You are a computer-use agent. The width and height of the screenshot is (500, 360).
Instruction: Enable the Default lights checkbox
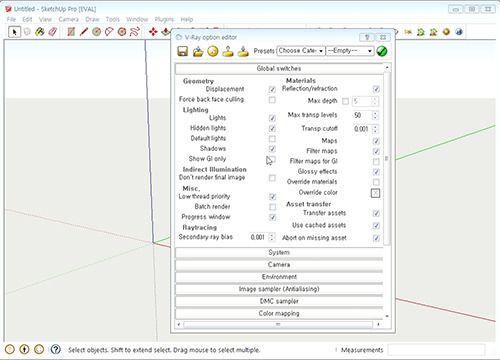click(x=272, y=138)
